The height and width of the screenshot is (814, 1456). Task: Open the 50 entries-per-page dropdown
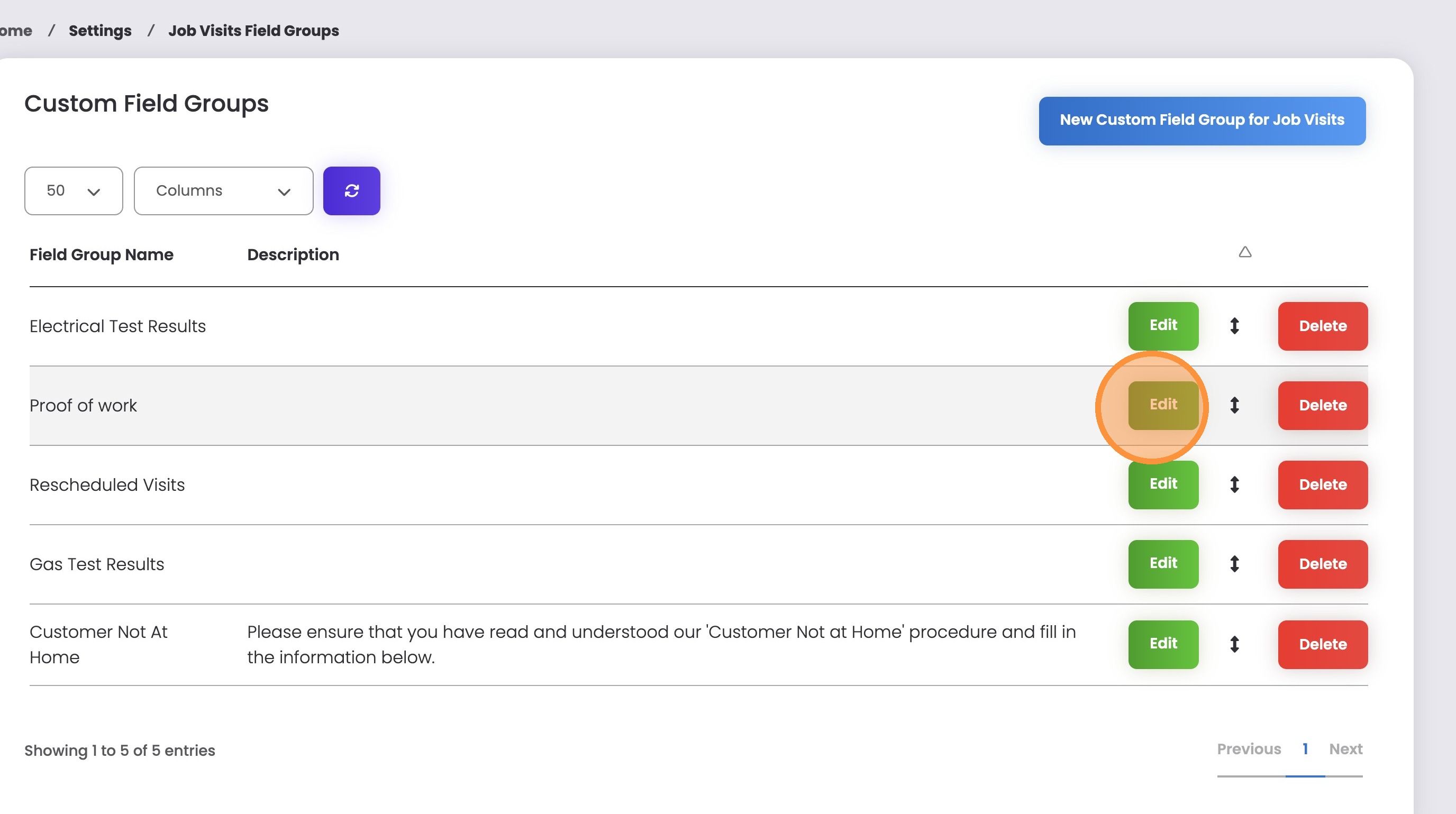74,191
